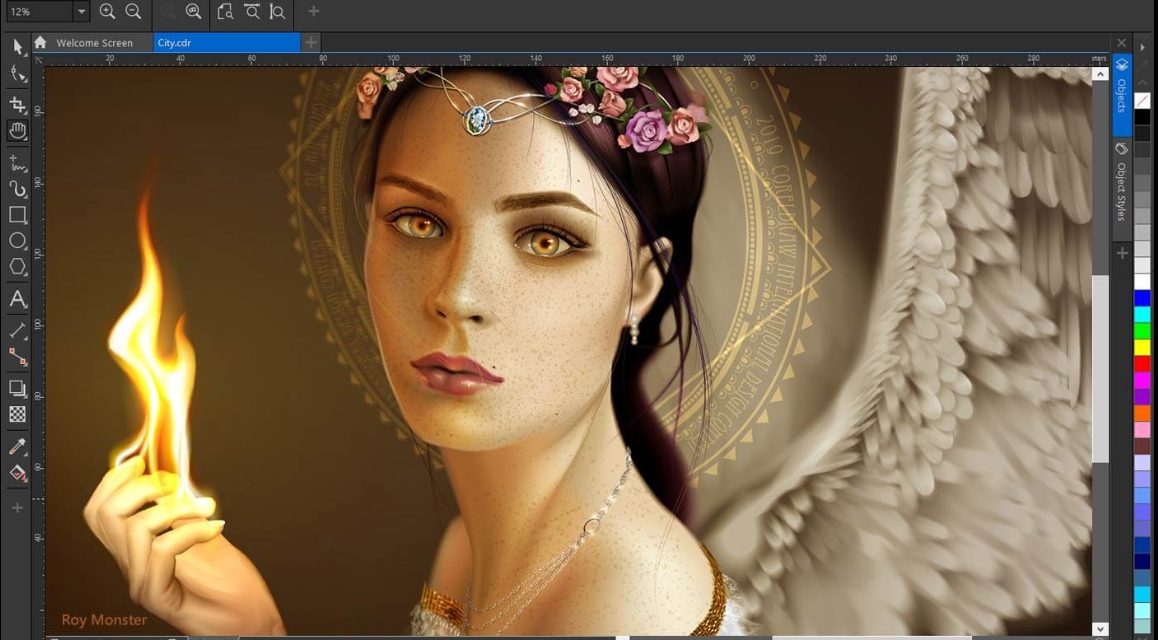Click the scroll down arrow of the canvas

[x=1100, y=629]
